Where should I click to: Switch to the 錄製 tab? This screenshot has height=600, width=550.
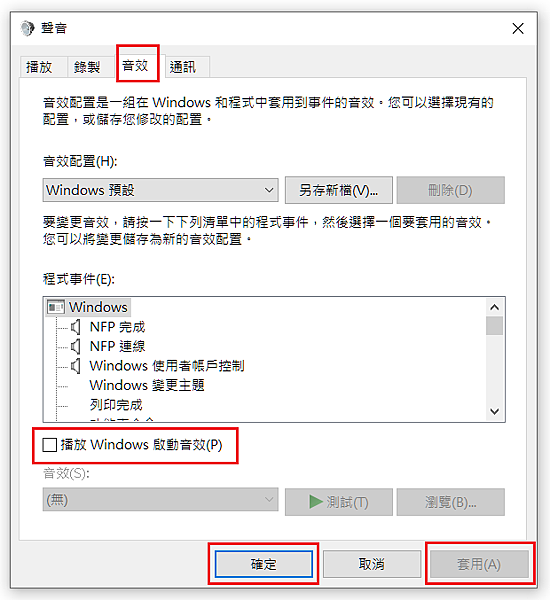pyautogui.click(x=87, y=67)
